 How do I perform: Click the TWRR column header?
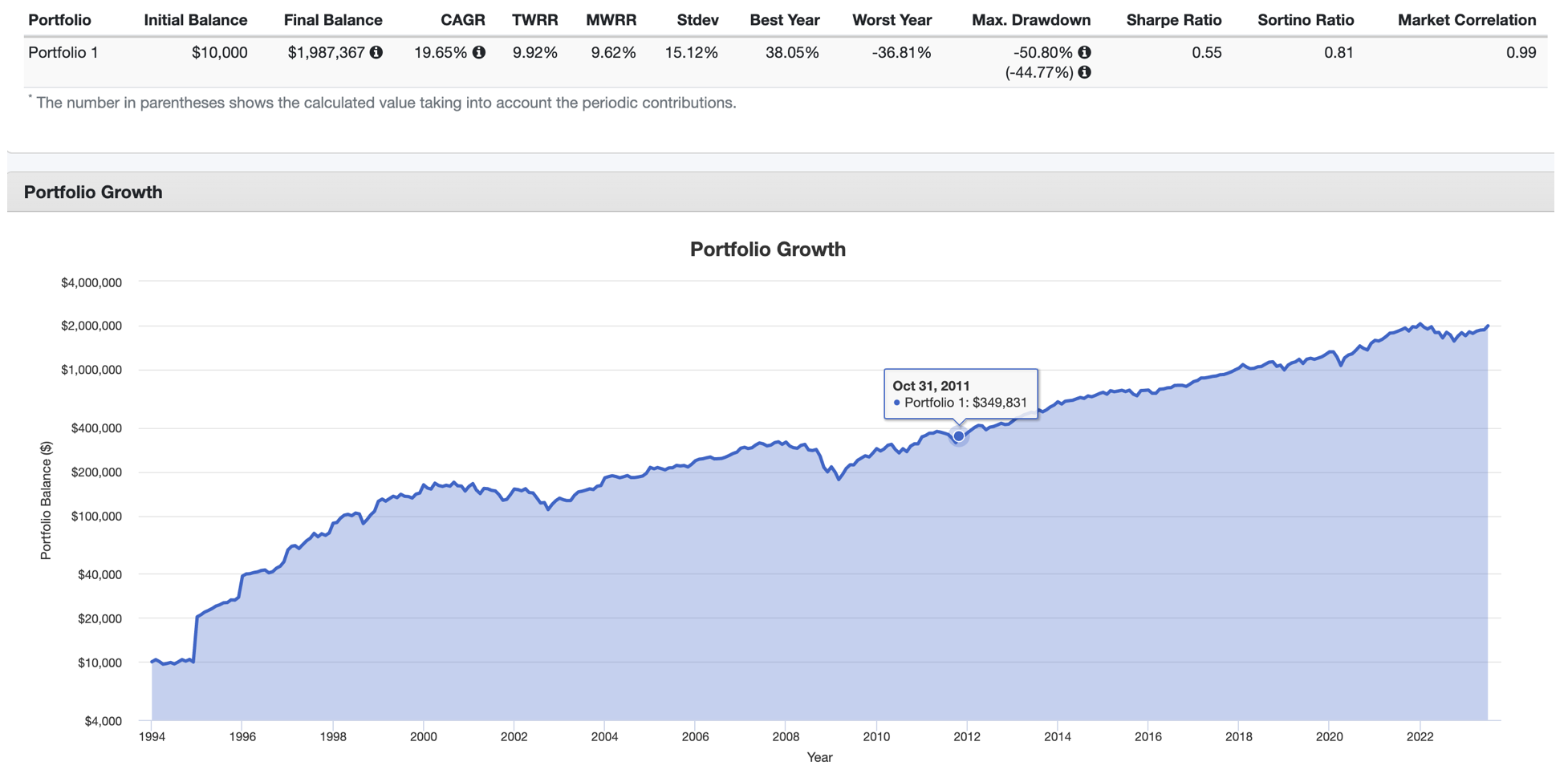tap(534, 20)
